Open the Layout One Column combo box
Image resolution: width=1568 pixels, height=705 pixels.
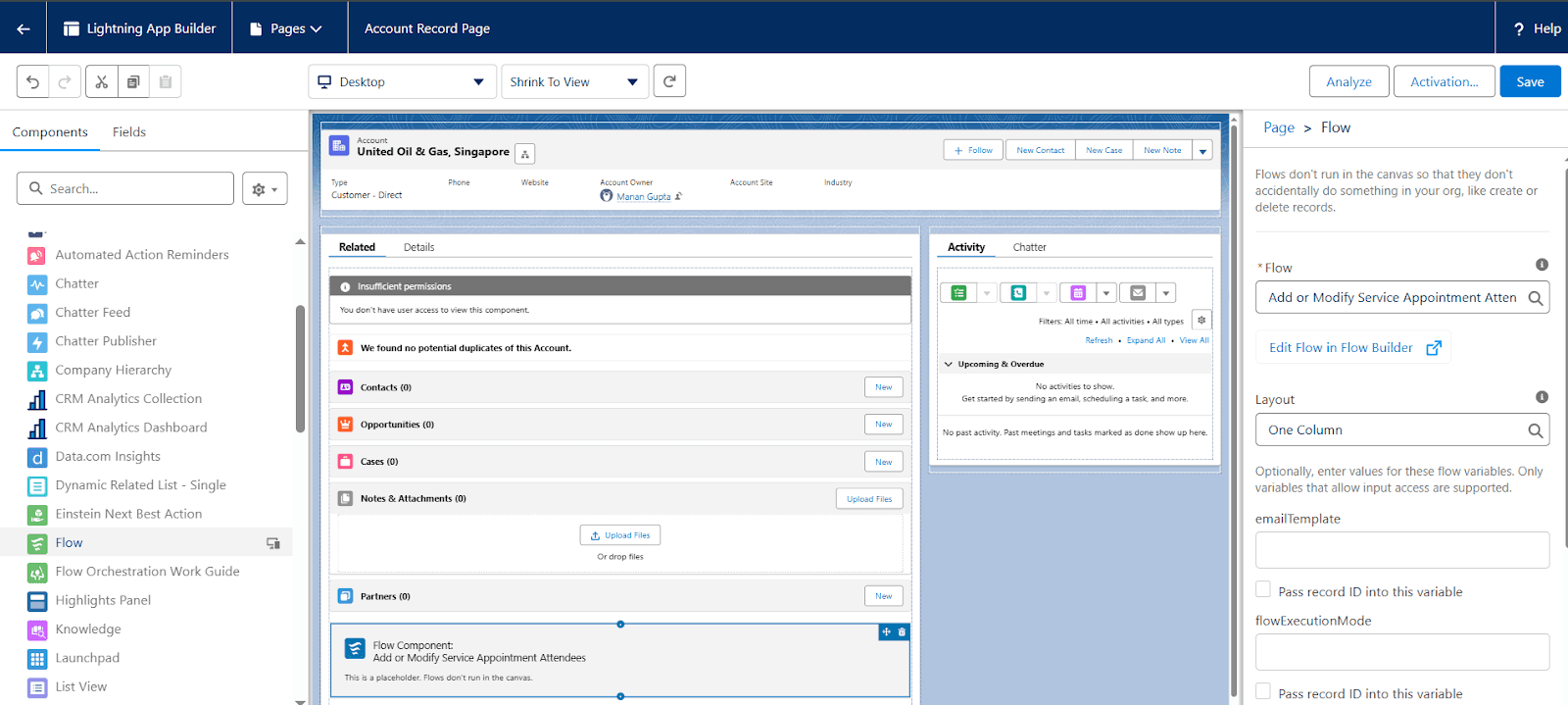[1402, 430]
